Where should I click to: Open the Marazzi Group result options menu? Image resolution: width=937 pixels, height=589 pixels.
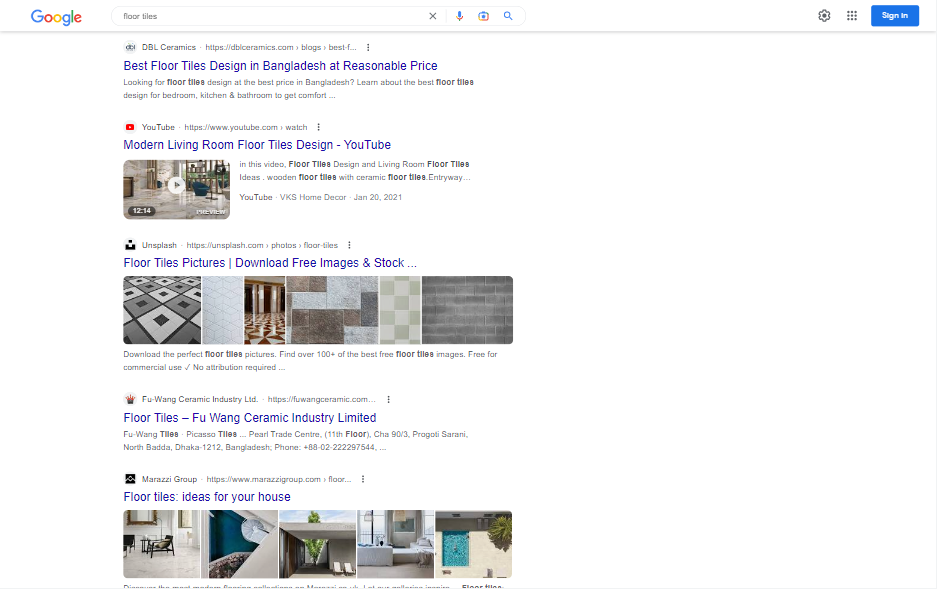[363, 479]
